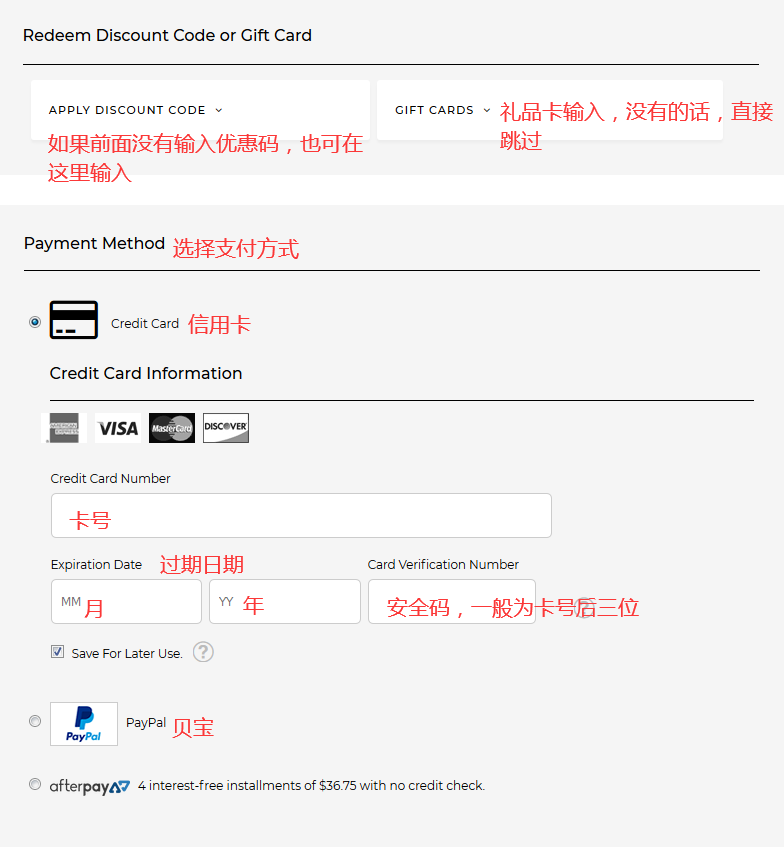The width and height of the screenshot is (784, 847).
Task: Expand the Gift Cards section
Action: click(550, 110)
